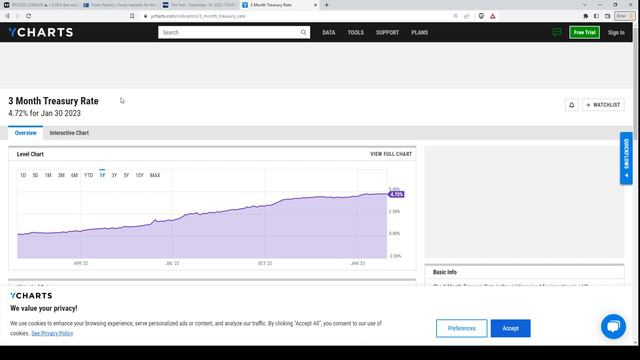Click the browser back arrow
640x360 pixels.
click(x=7, y=16)
